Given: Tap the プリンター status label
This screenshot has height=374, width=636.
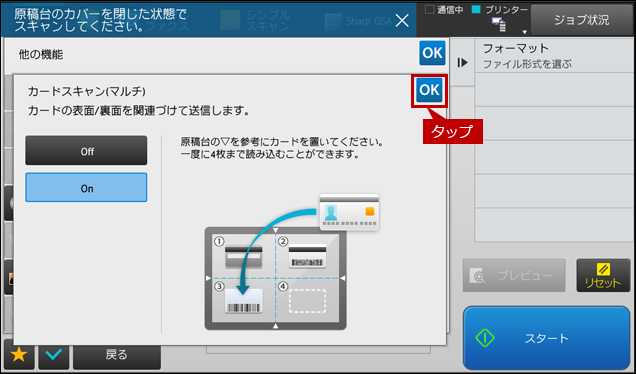Looking at the screenshot, I should click(507, 10).
